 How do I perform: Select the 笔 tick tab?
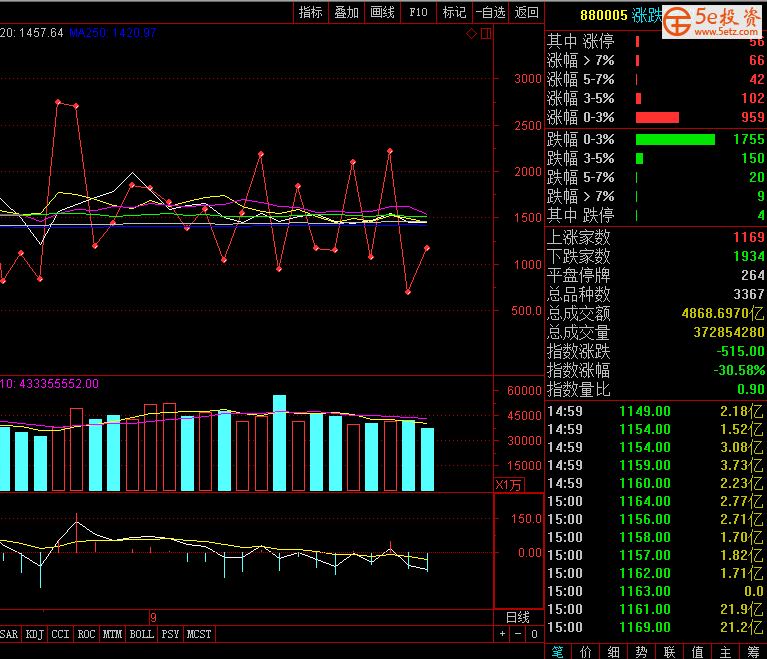(x=558, y=652)
